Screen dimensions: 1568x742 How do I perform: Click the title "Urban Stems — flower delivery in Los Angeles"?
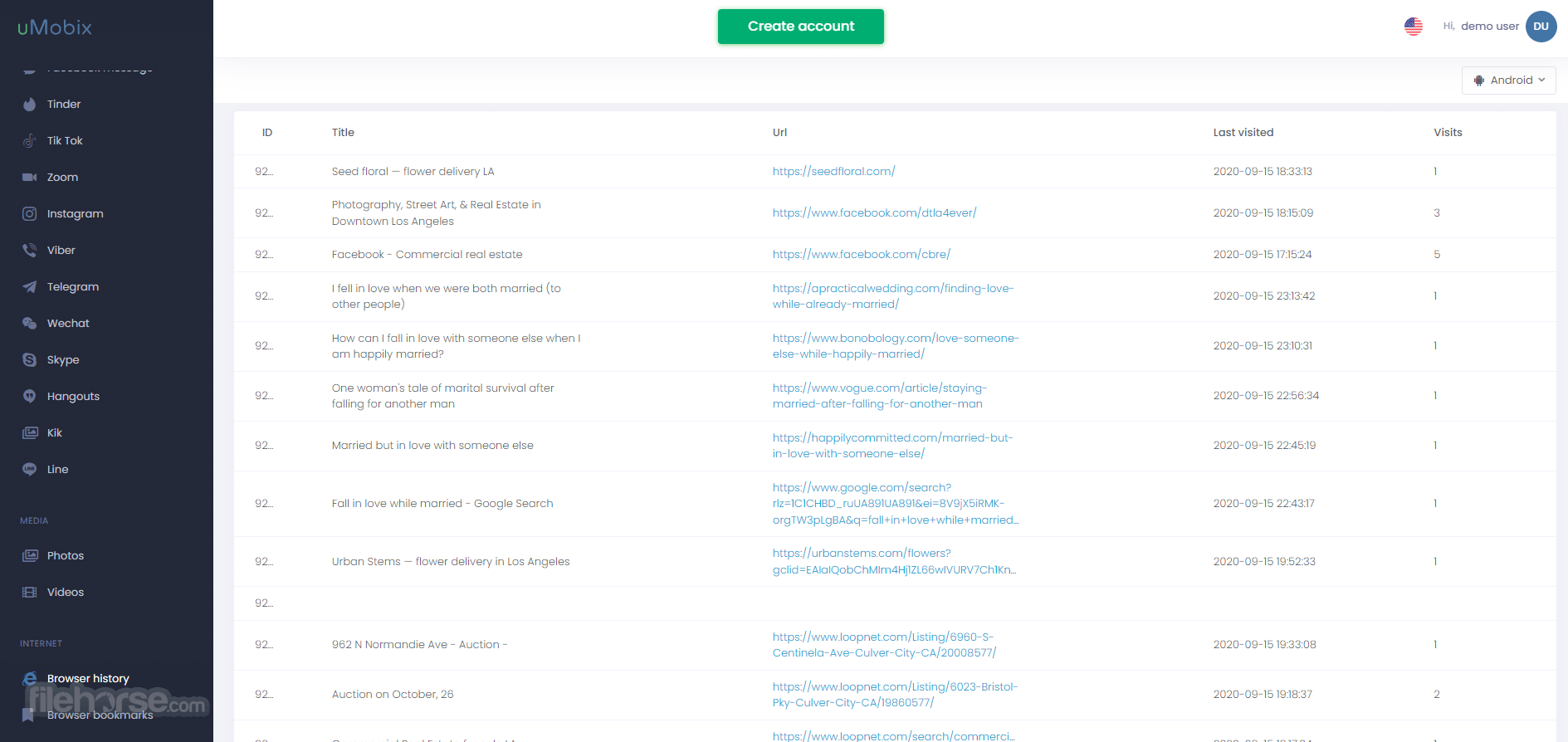451,562
